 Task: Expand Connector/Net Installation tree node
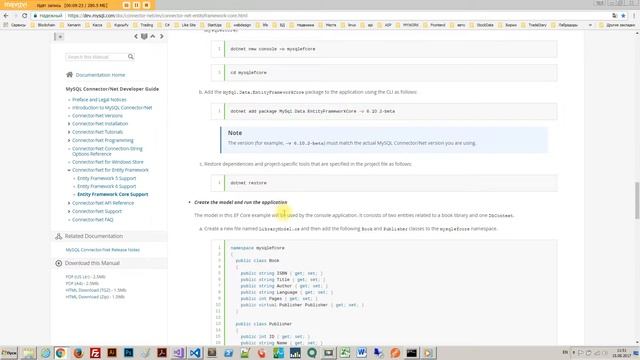pyautogui.click(x=69, y=124)
